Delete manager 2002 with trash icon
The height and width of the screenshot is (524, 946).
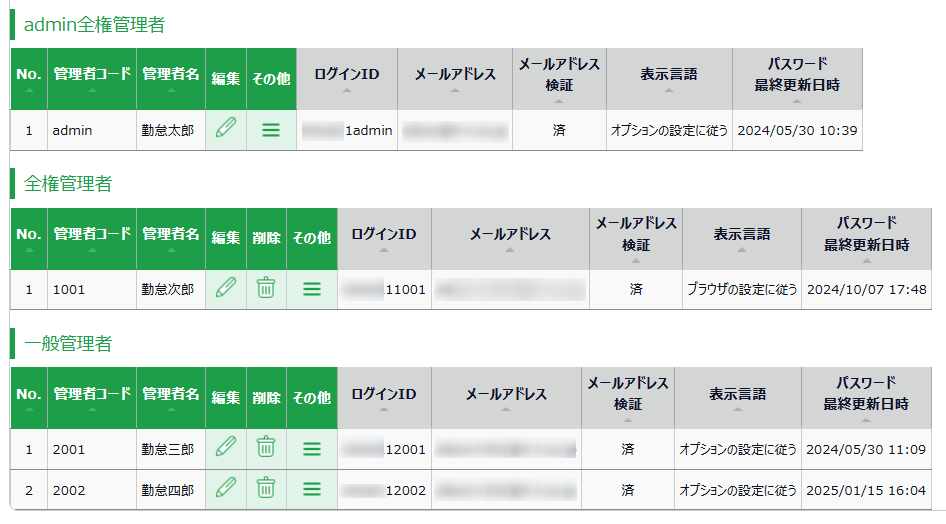point(266,488)
